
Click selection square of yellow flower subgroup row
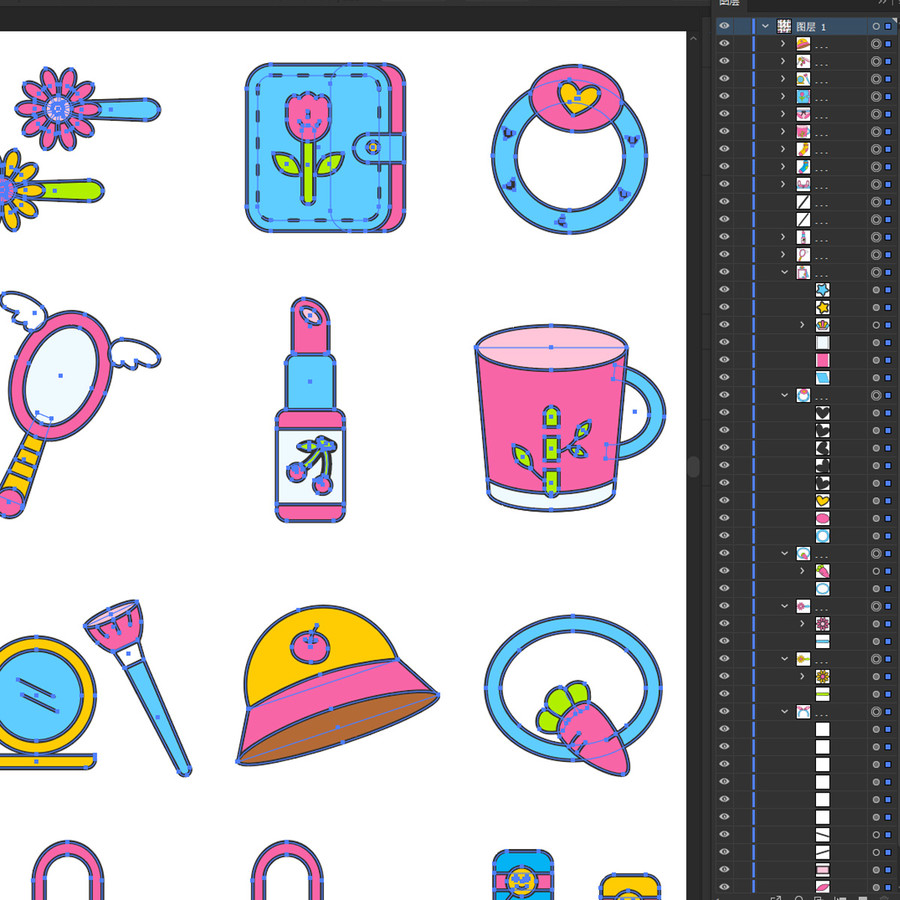click(889, 677)
